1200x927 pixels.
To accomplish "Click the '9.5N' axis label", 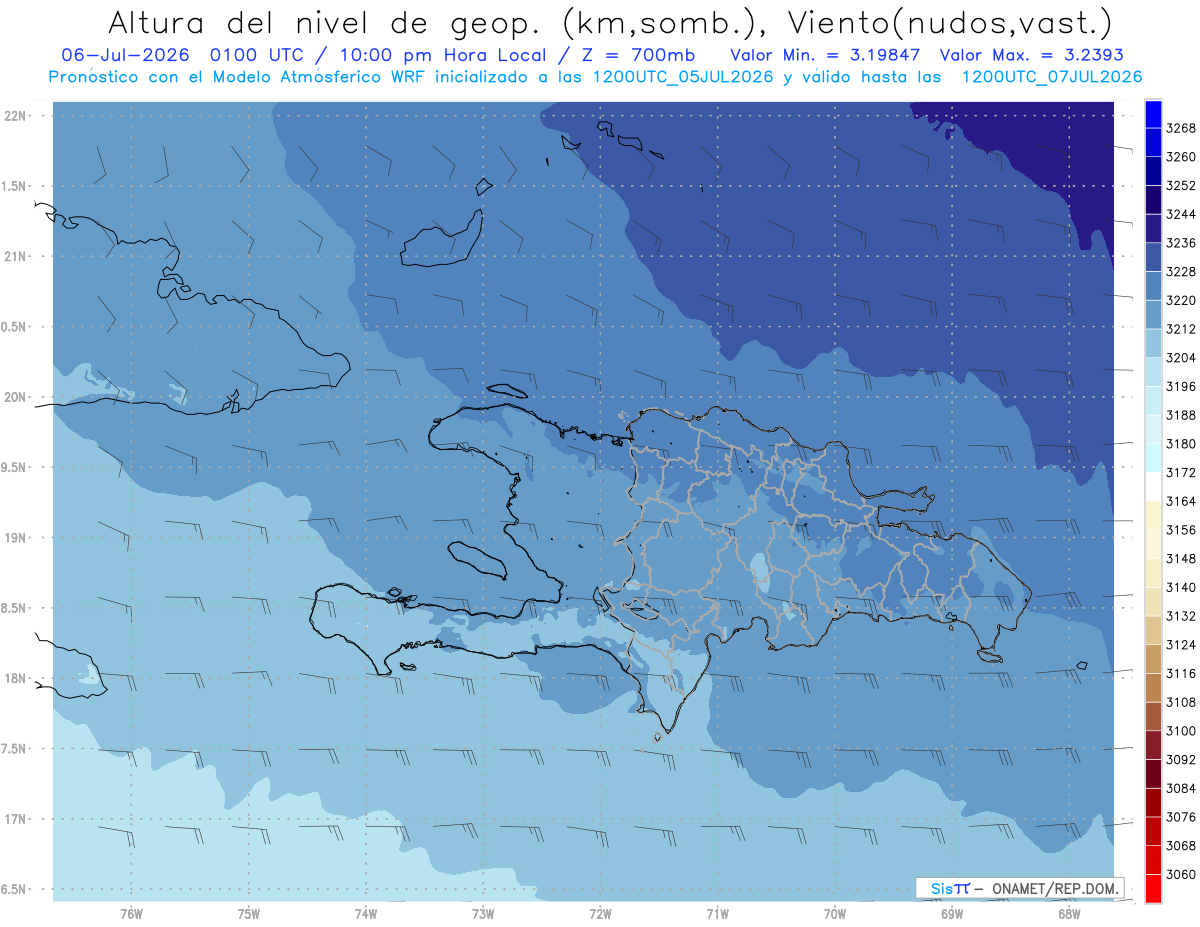I will pos(13,467).
